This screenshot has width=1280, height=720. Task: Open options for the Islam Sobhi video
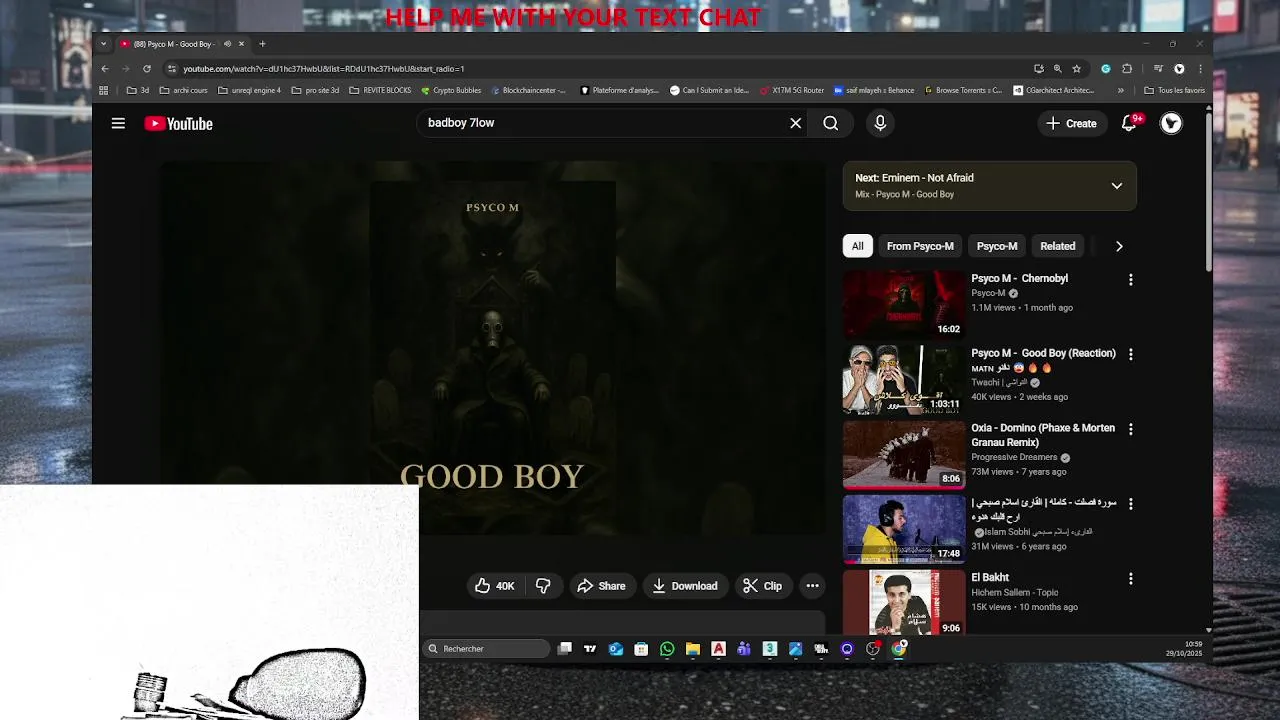[1131, 504]
